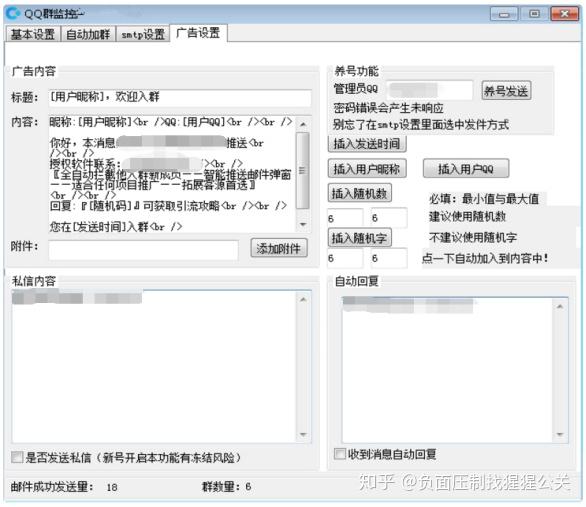
Task: Click the random number maximum value field
Action: point(389,218)
